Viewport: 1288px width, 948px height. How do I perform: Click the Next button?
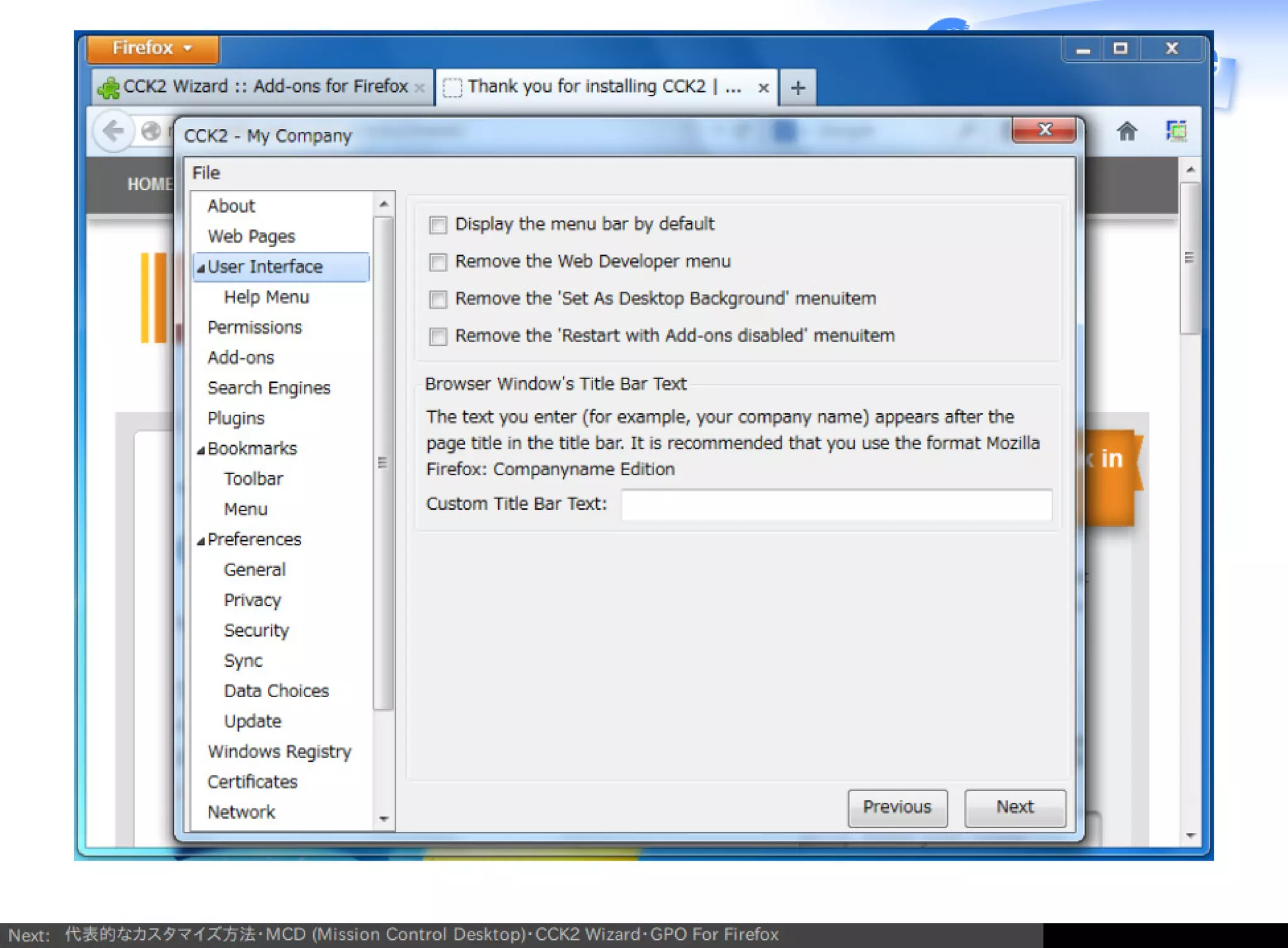1014,807
